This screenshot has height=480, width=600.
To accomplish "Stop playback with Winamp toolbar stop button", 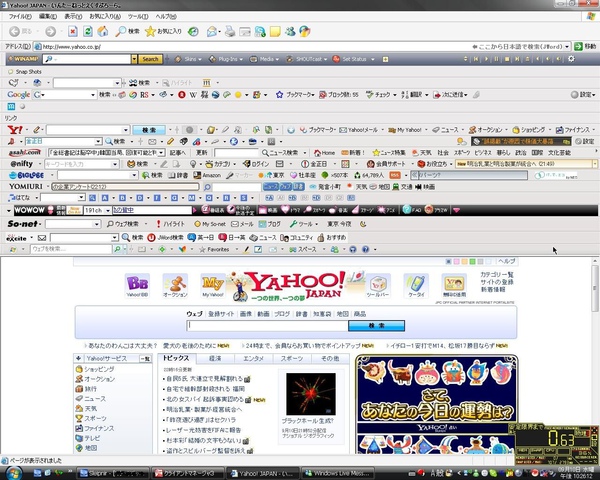I will pos(507,59).
